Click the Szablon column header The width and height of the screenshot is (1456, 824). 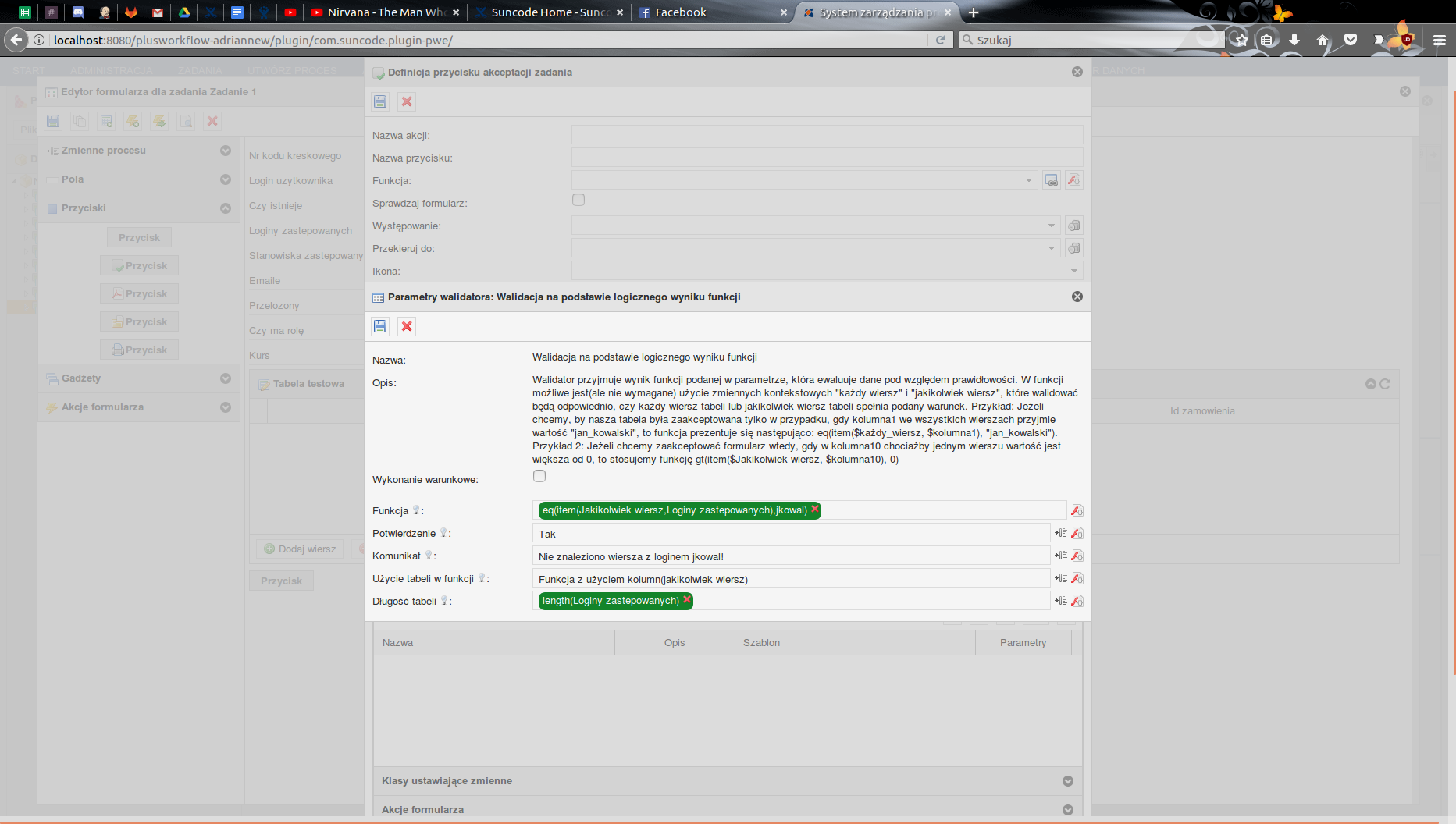855,643
